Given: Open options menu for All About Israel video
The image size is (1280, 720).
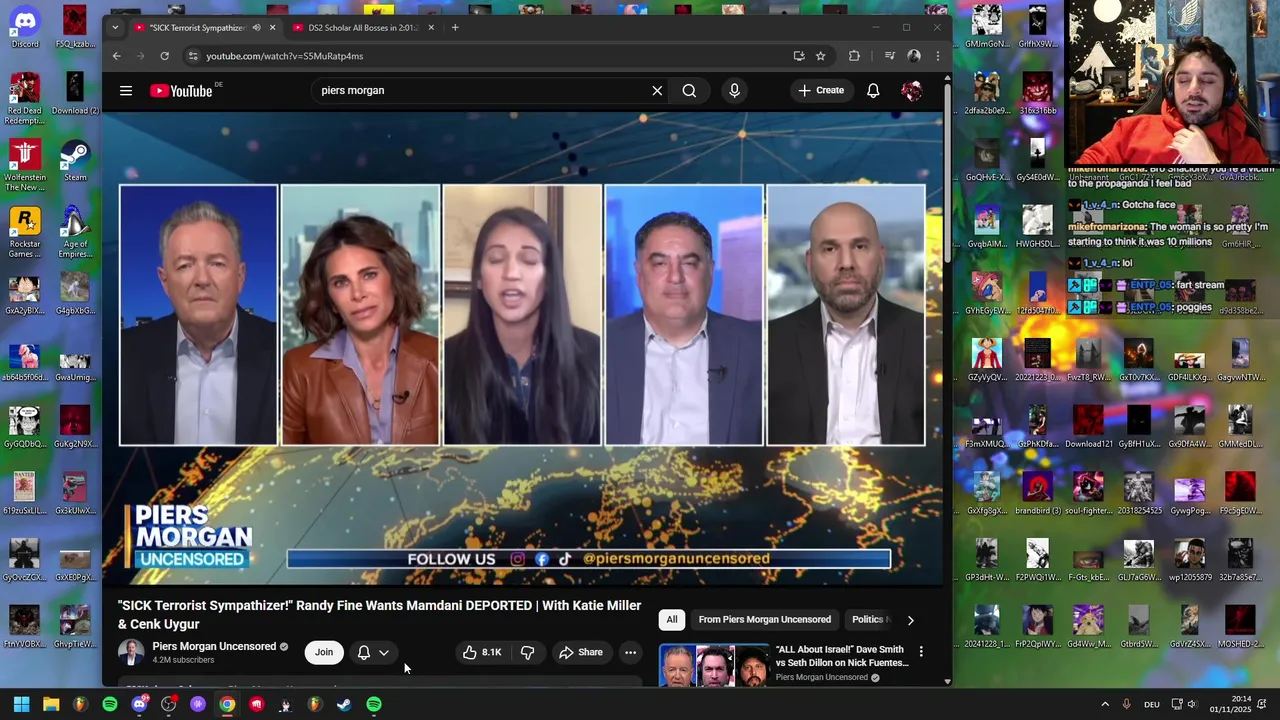Looking at the screenshot, I should coord(921,651).
